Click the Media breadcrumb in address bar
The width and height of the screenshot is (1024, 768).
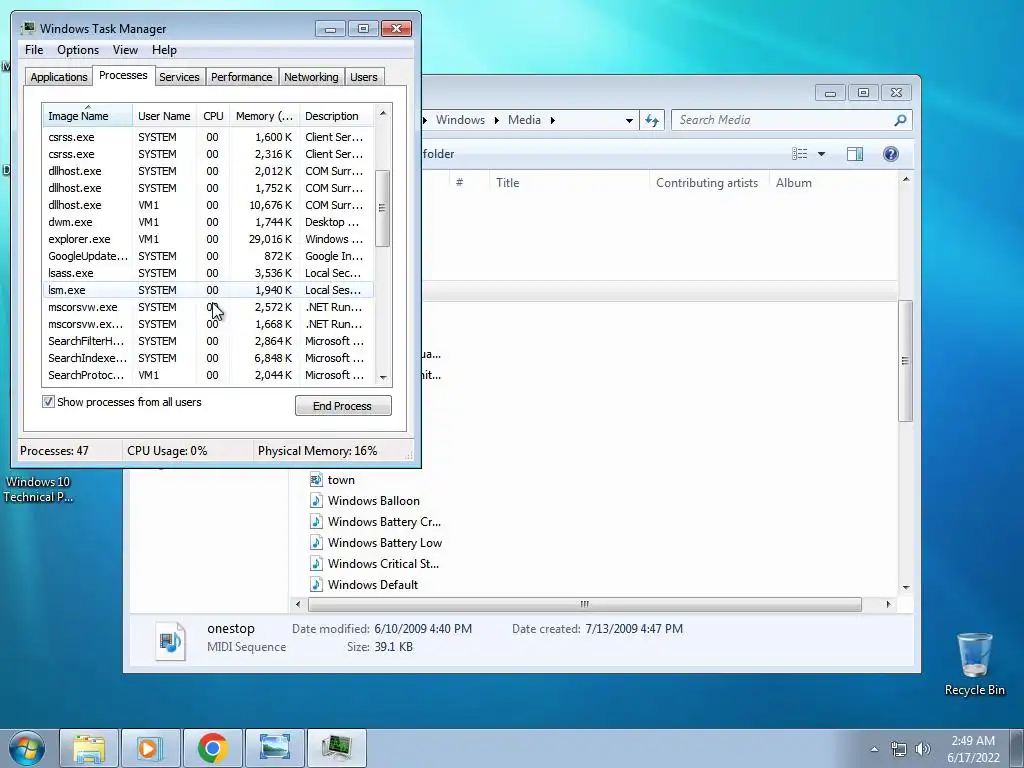(x=524, y=120)
